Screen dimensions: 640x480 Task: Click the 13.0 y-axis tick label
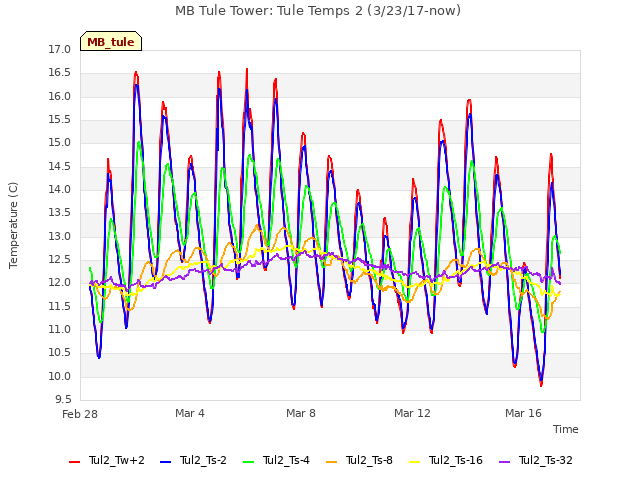click(60, 237)
